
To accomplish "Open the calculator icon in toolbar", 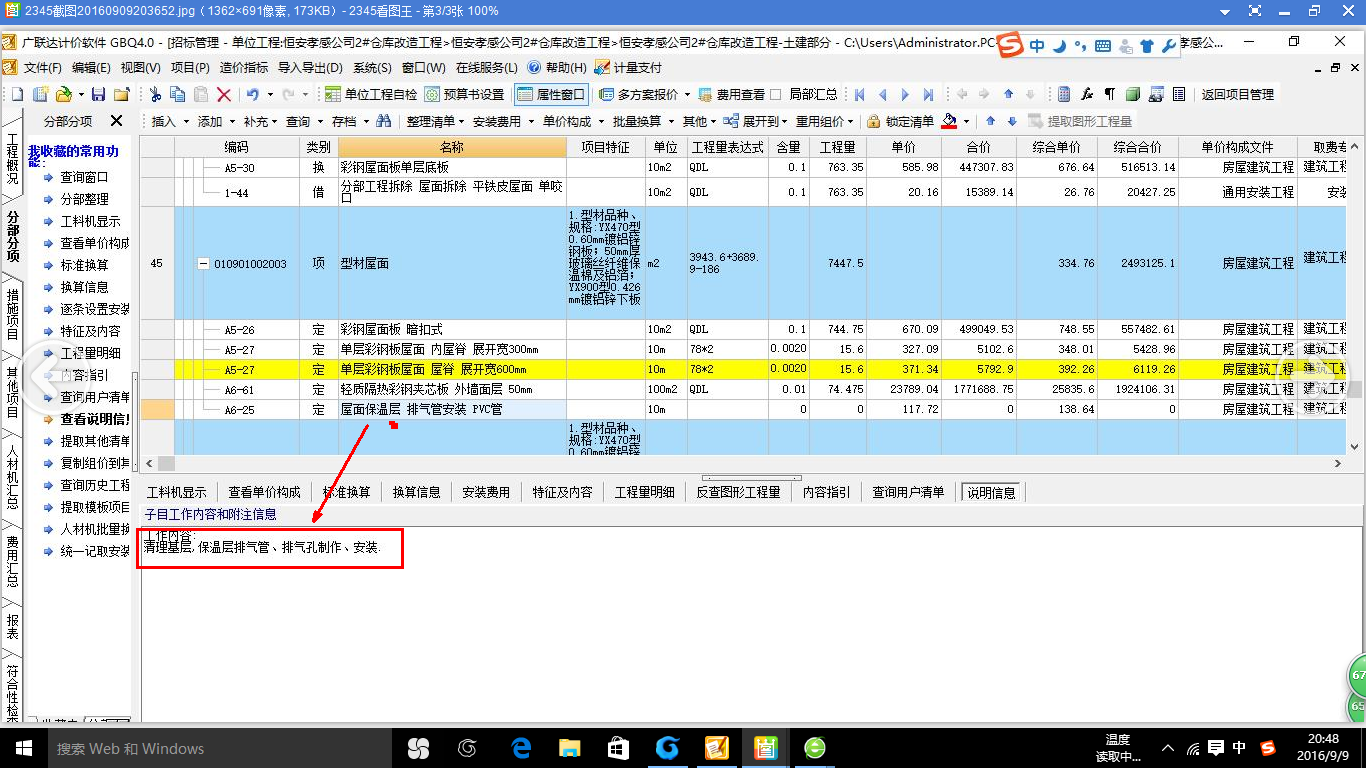I will pos(1064,94).
